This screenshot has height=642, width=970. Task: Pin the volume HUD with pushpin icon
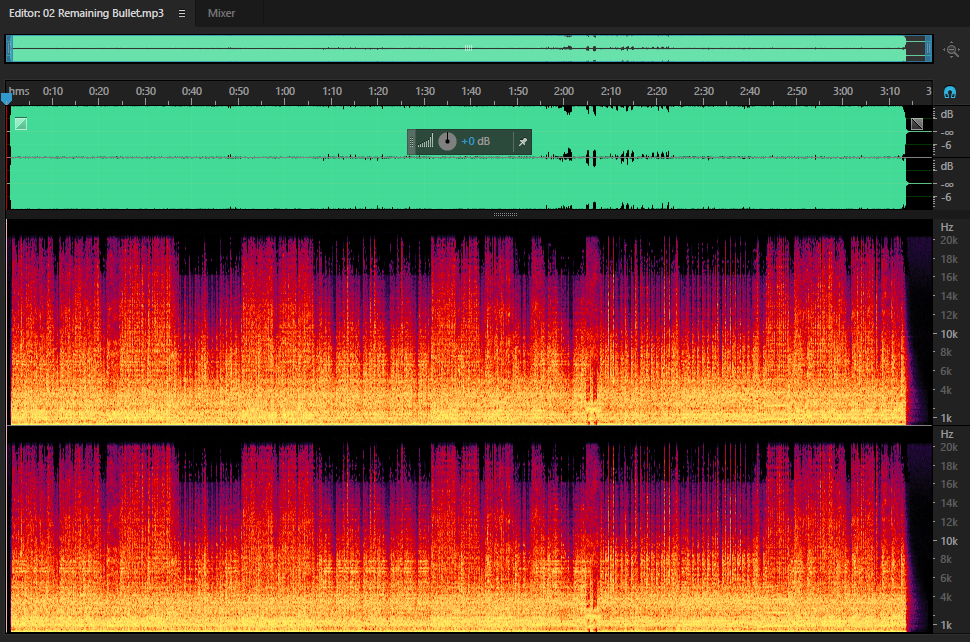[x=523, y=142]
